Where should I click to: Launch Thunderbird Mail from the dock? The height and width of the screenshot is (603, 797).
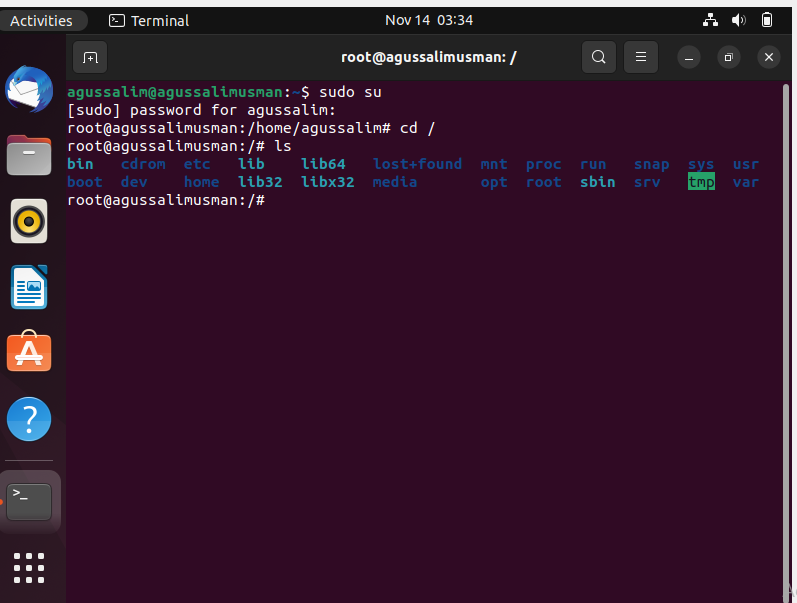coord(29,89)
